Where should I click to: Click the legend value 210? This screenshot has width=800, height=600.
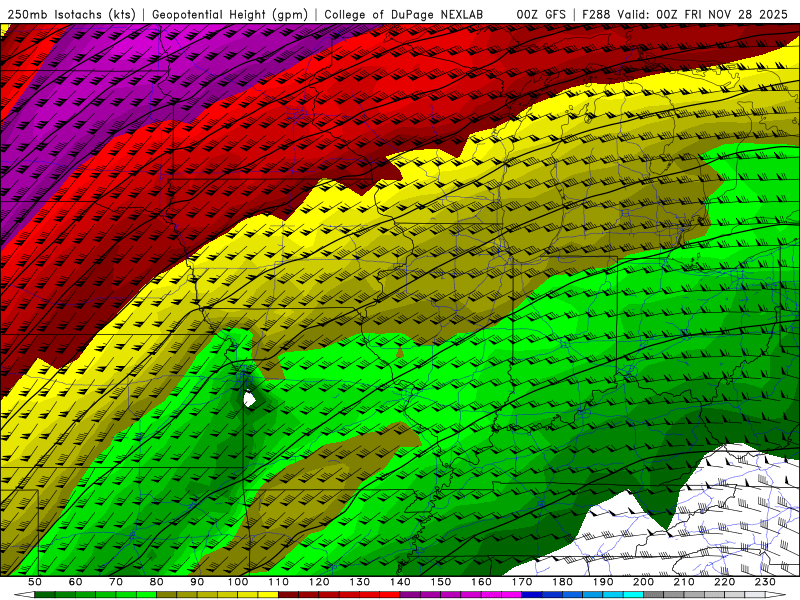pyautogui.click(x=684, y=582)
